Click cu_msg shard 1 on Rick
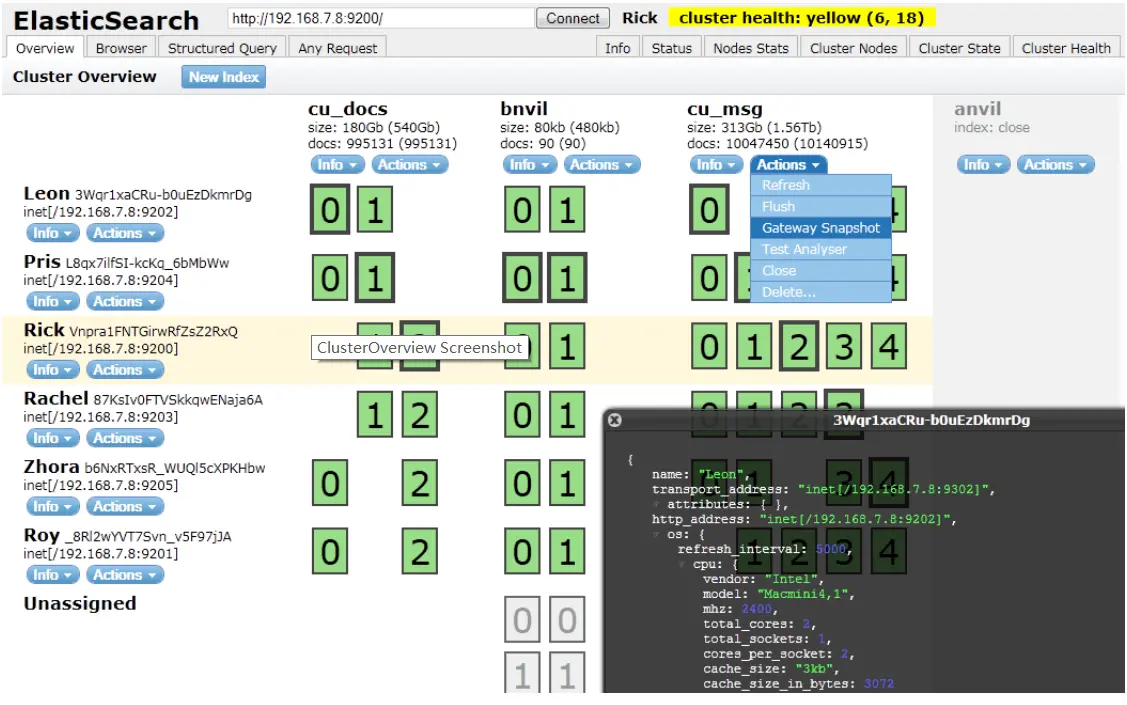1127x705 pixels. tap(754, 346)
